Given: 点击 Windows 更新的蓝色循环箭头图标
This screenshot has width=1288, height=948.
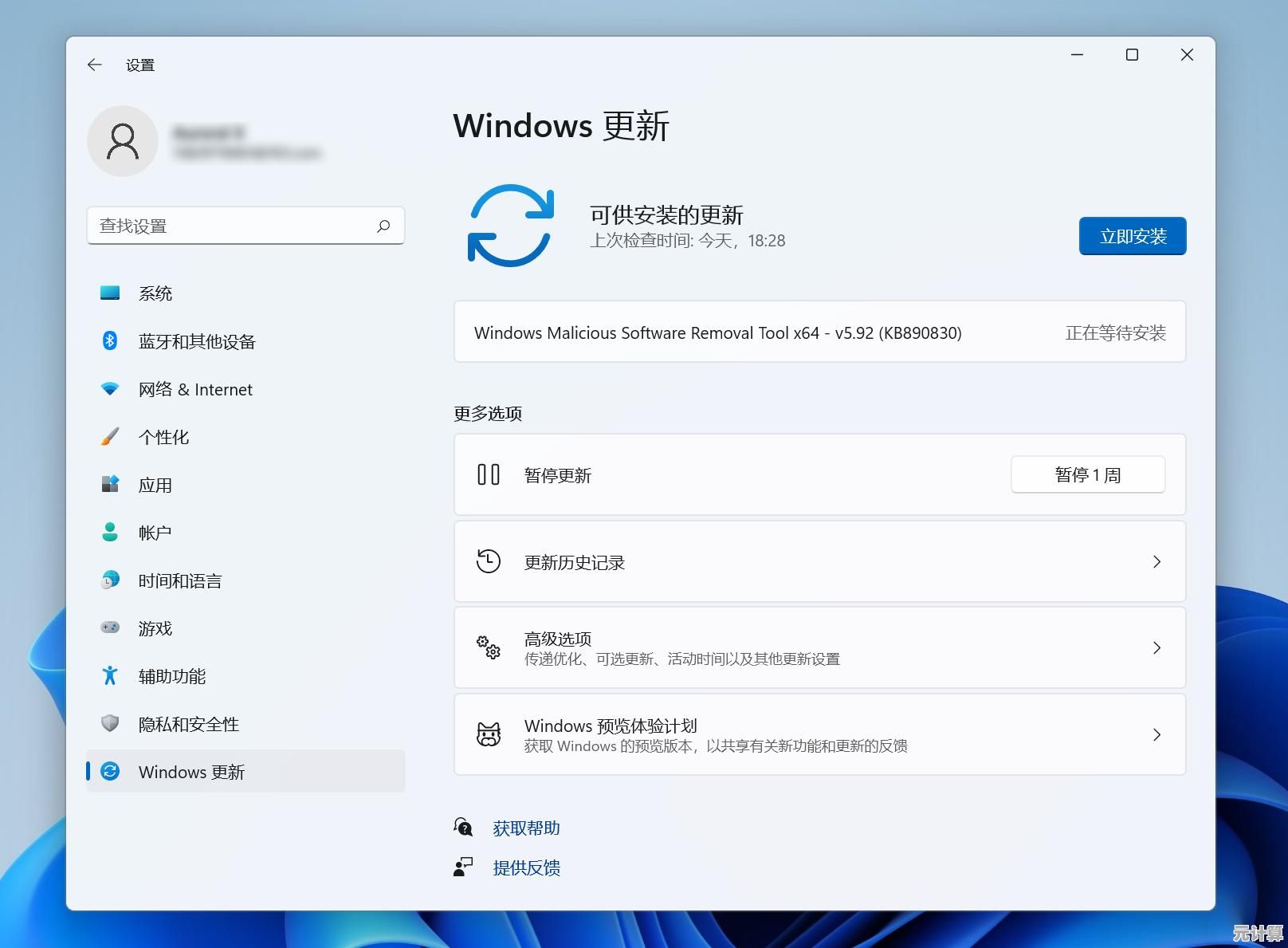Looking at the screenshot, I should 510,226.
